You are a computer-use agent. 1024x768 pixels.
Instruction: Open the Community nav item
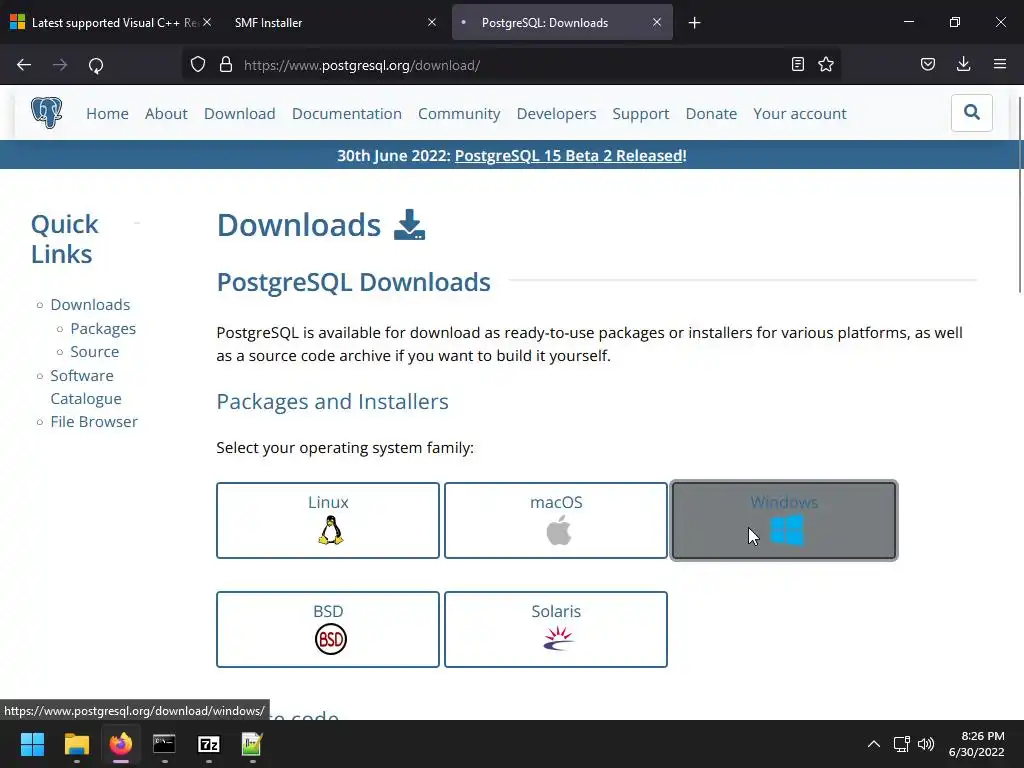[459, 114]
